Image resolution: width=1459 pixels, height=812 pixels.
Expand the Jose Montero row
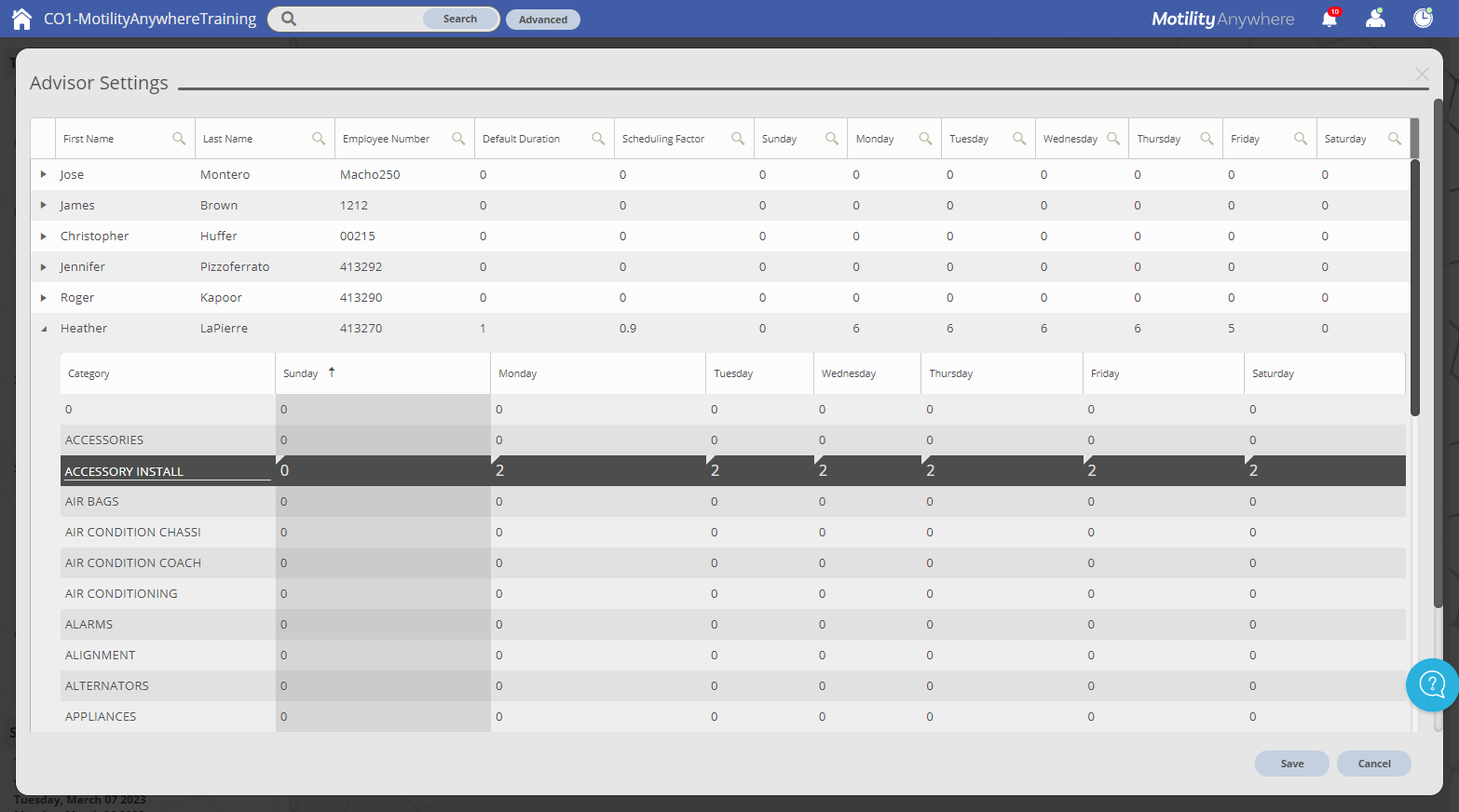[43, 174]
